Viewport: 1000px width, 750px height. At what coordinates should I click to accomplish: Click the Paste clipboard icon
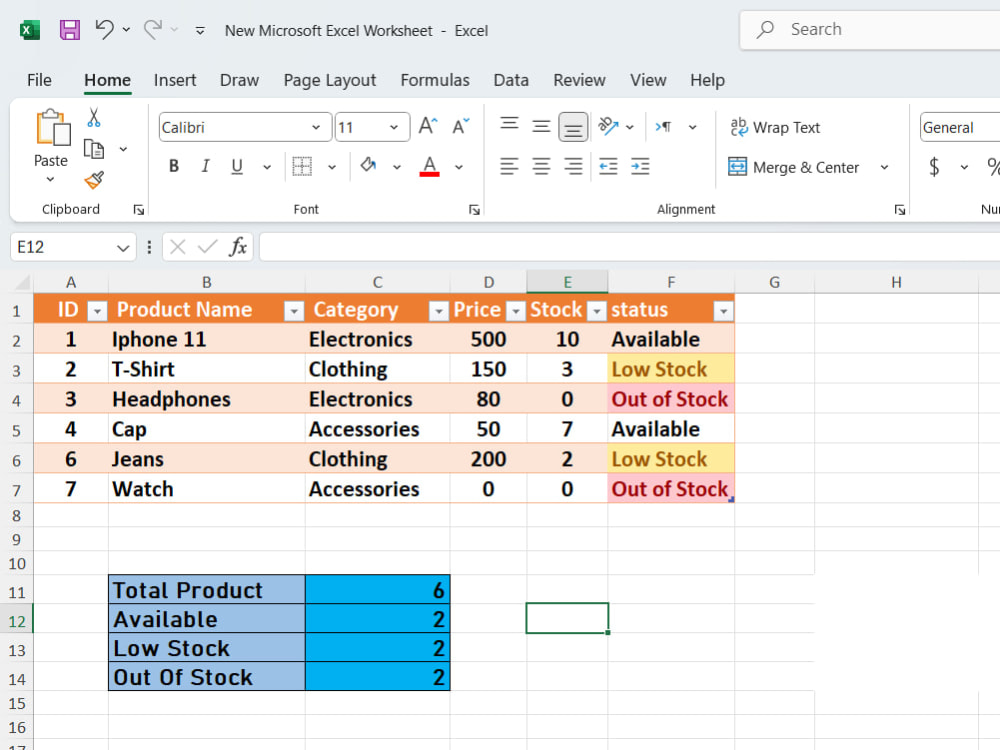coord(52,127)
